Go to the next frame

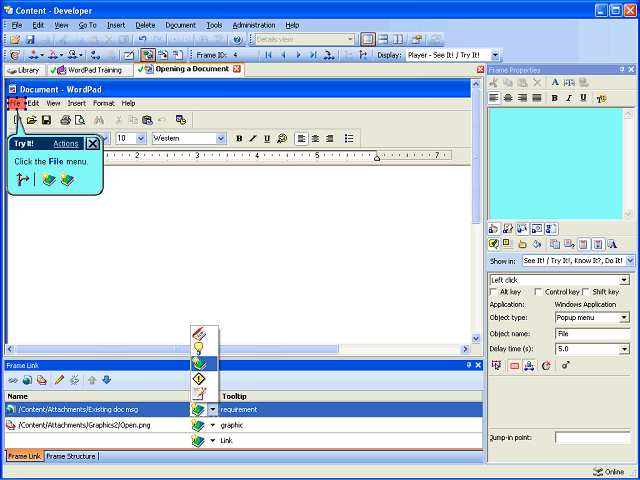coord(298,55)
